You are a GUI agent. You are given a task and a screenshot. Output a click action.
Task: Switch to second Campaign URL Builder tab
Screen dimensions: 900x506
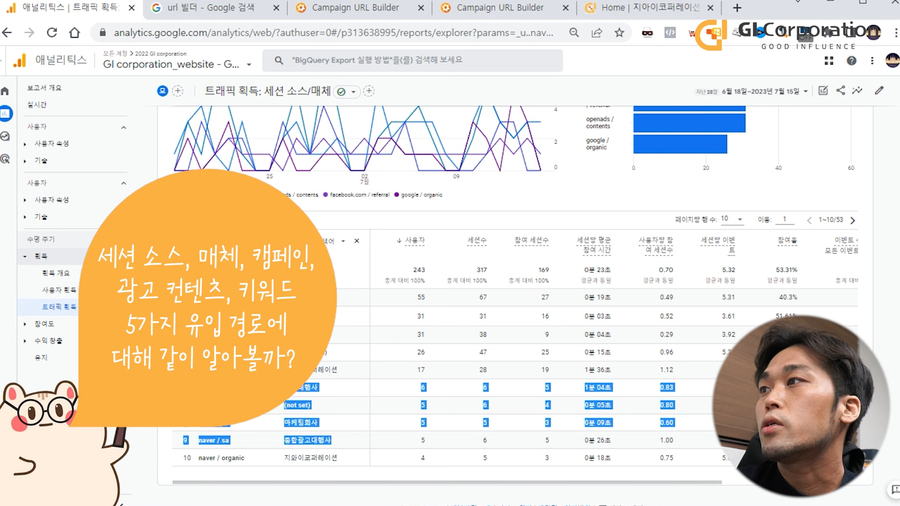click(x=505, y=8)
